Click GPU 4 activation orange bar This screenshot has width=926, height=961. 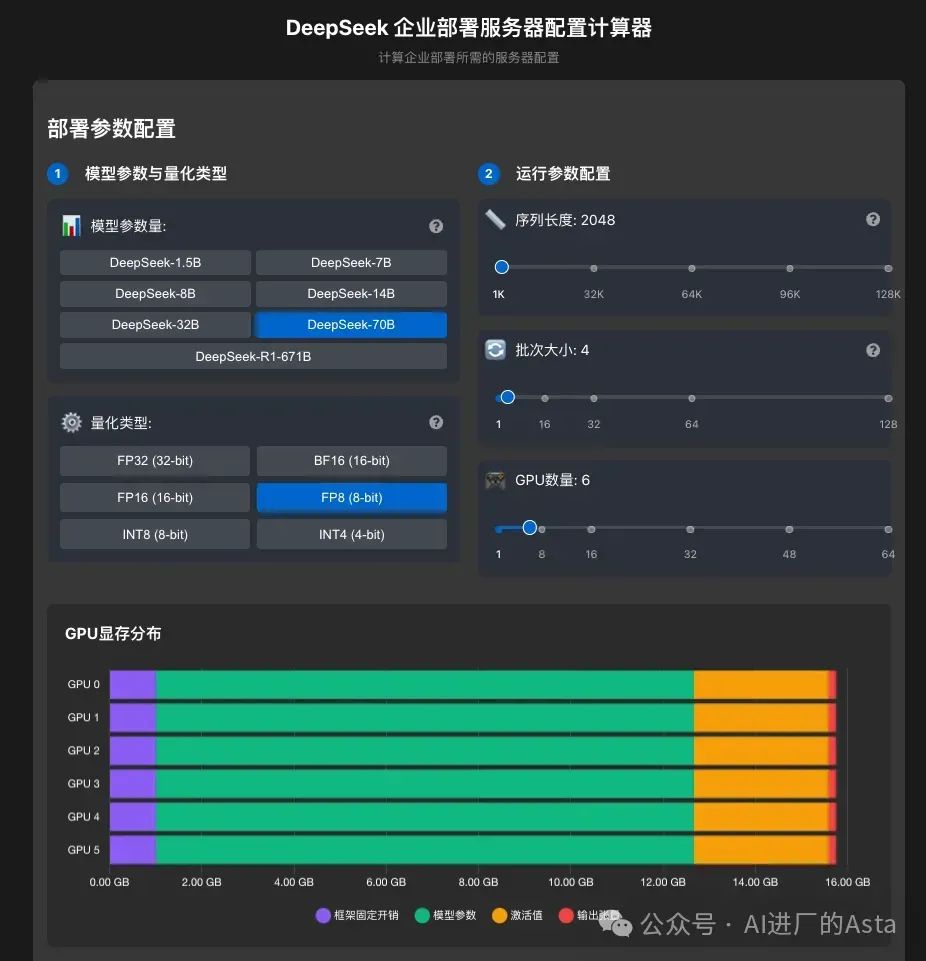(761, 816)
